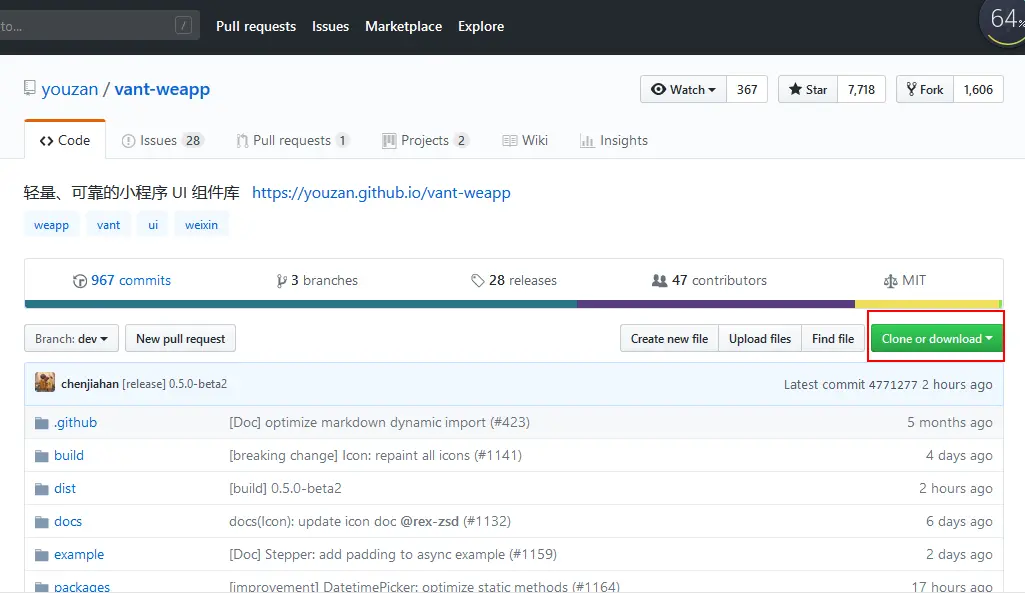The width and height of the screenshot is (1025, 593).
Task: Open the youzan owner link
Action: pos(70,89)
